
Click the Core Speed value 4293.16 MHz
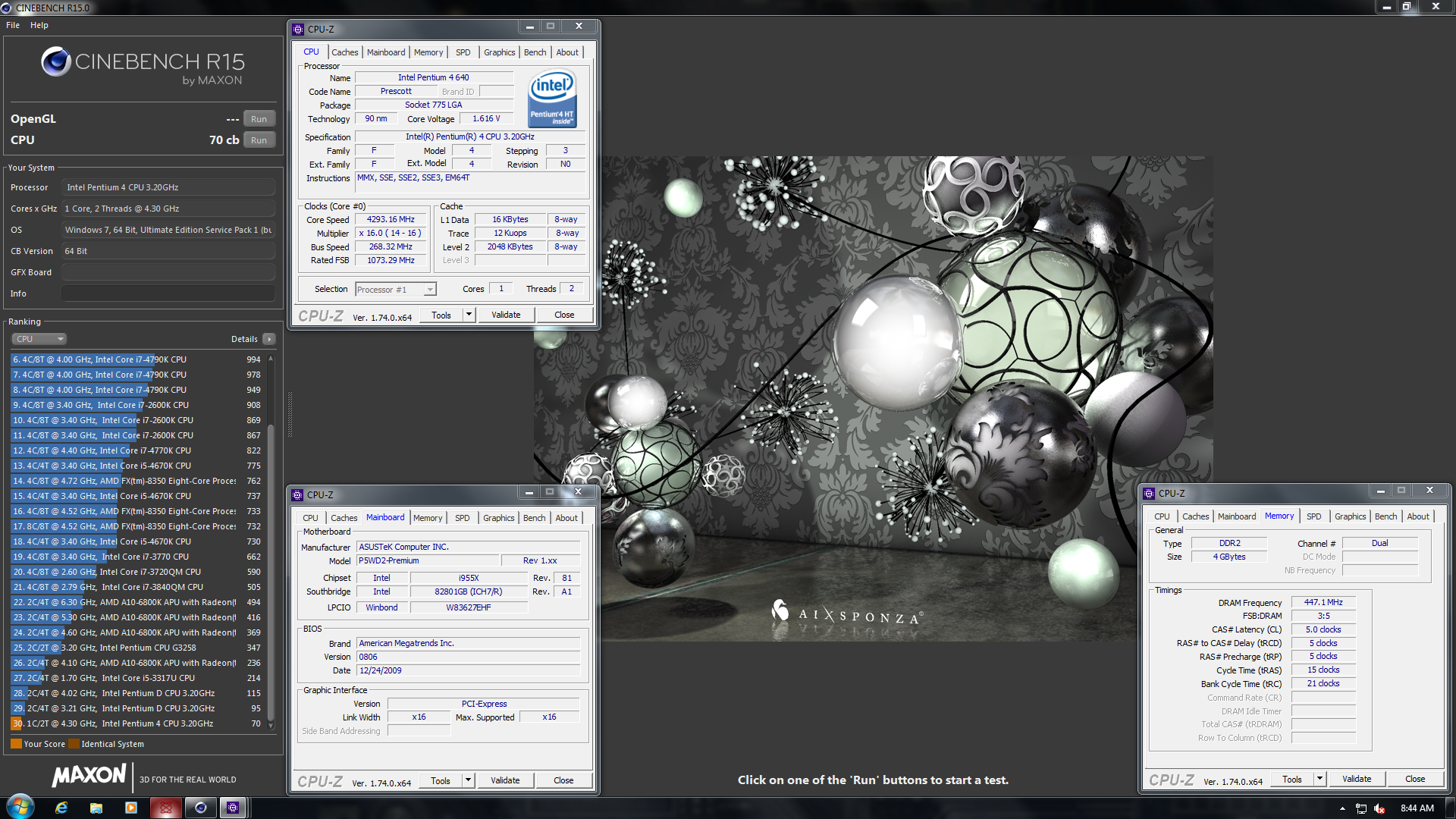point(391,220)
